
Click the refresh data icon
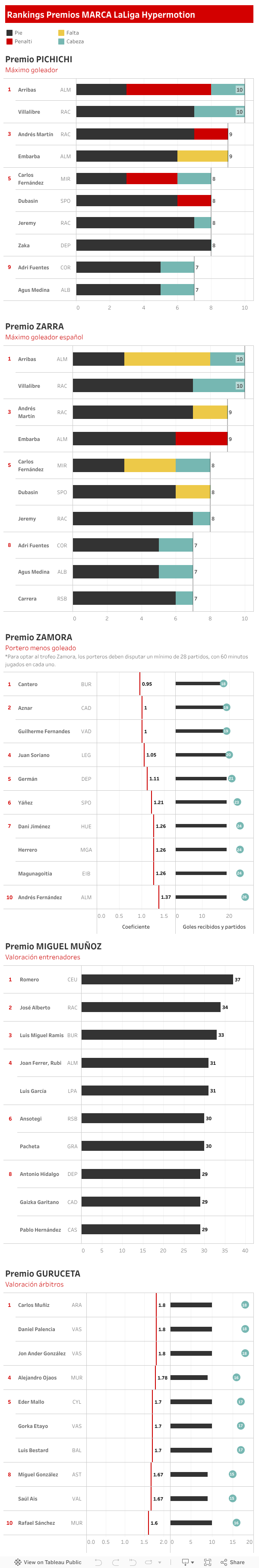148,1562
